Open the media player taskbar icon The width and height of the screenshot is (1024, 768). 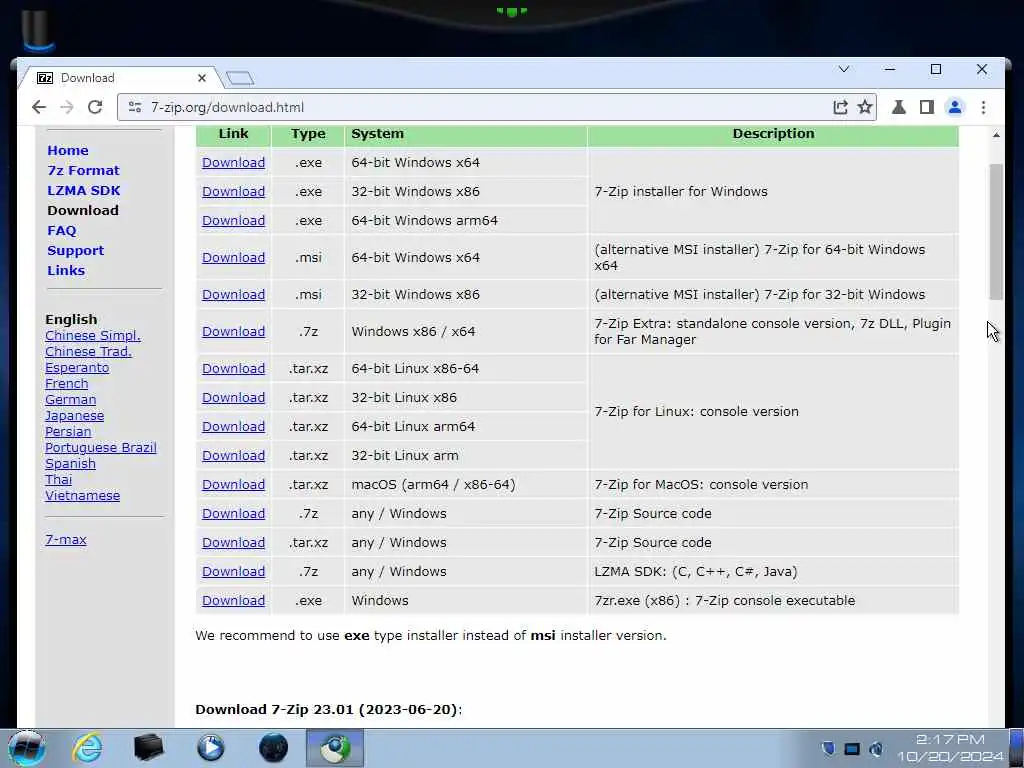pyautogui.click(x=210, y=748)
